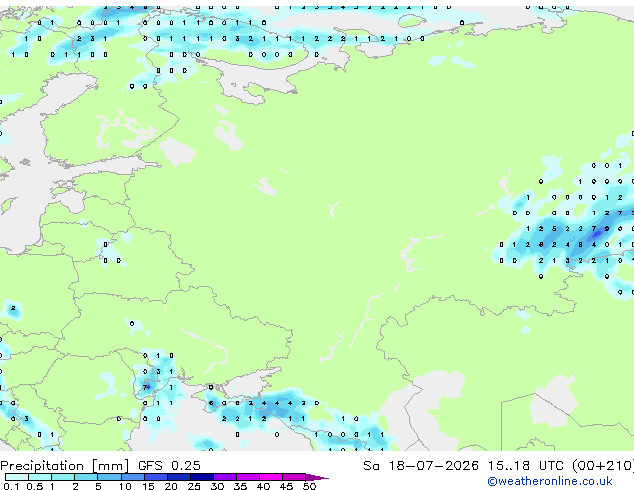The width and height of the screenshot is (634, 490).
Task: Select the 30–35 mm purple legend swatch
Action: [224, 477]
